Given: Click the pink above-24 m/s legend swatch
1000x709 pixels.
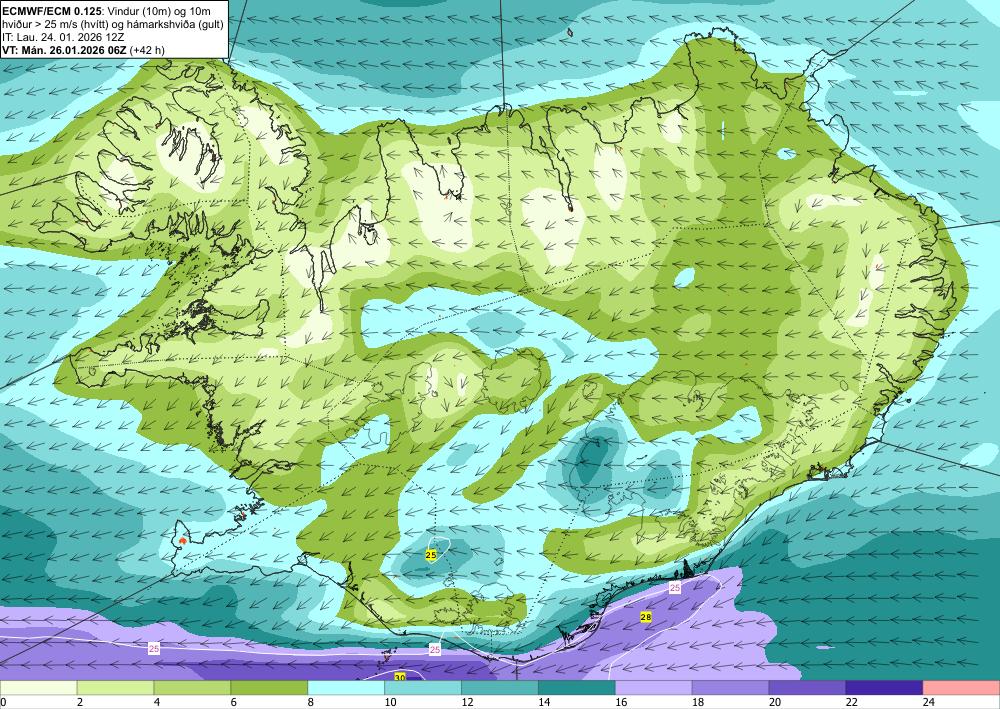Looking at the screenshot, I should point(961,688).
